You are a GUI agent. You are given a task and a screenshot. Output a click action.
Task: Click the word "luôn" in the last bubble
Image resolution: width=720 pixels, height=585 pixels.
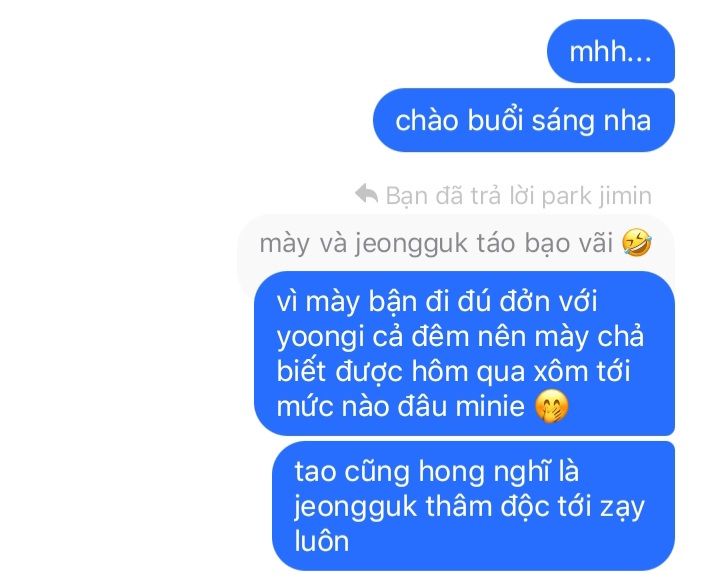coord(321,541)
